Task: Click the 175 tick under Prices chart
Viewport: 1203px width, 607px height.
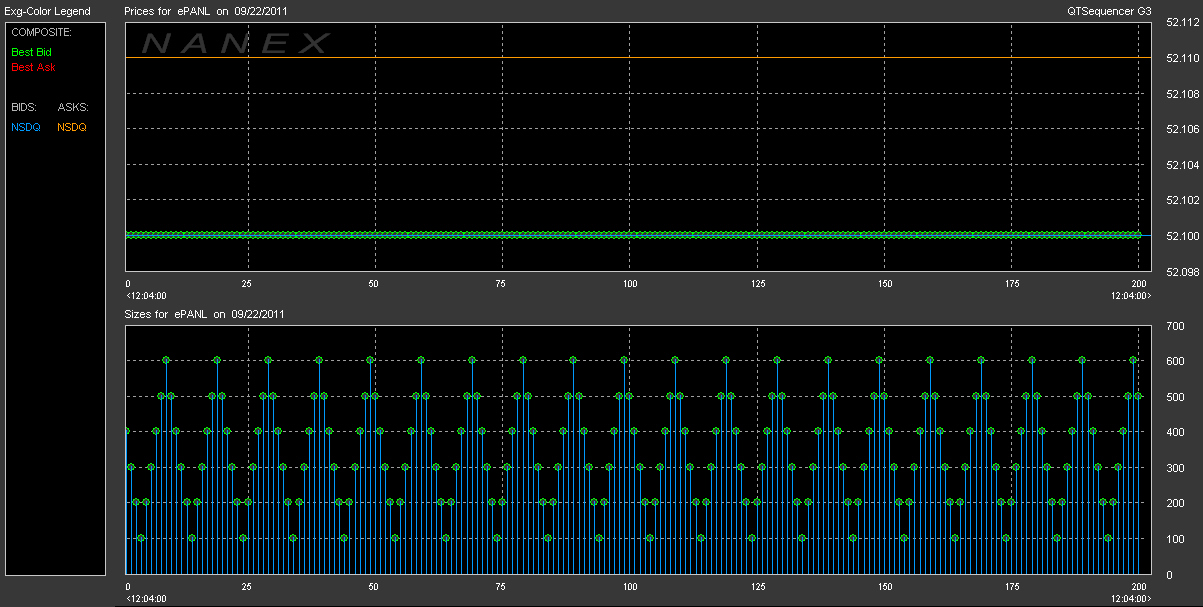Action: pyautogui.click(x=1011, y=284)
